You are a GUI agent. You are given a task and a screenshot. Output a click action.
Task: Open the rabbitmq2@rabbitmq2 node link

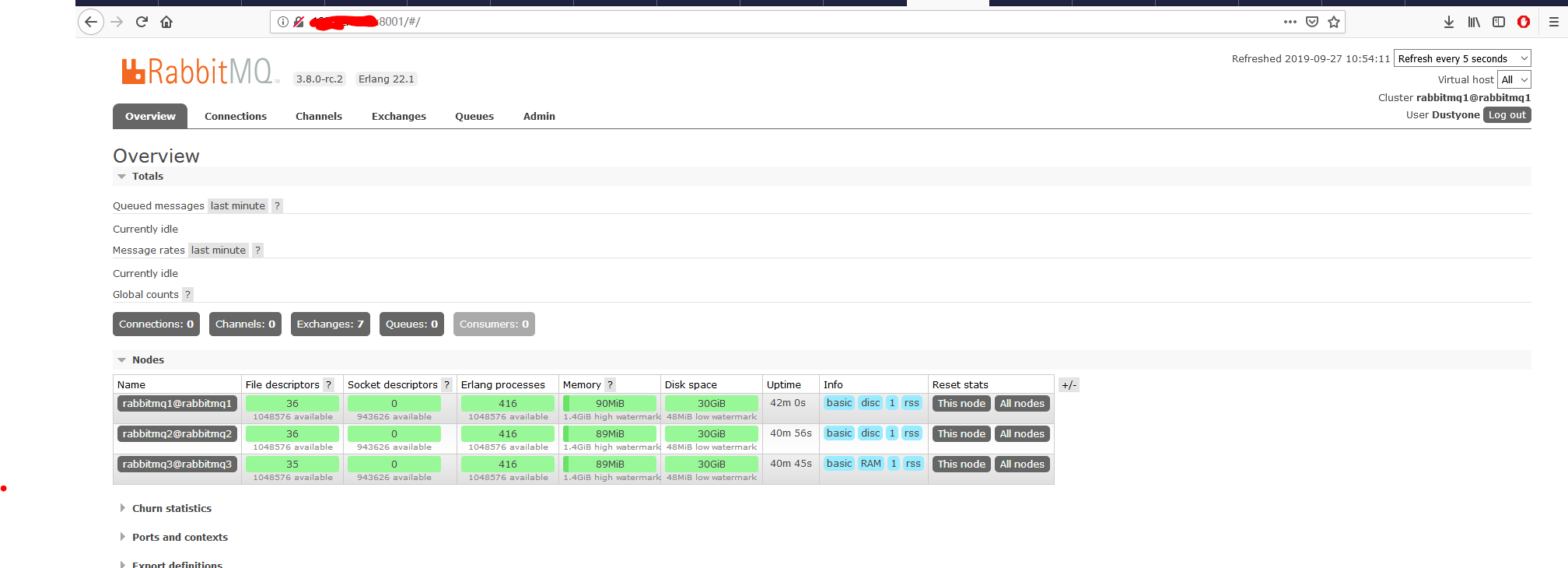tap(177, 434)
